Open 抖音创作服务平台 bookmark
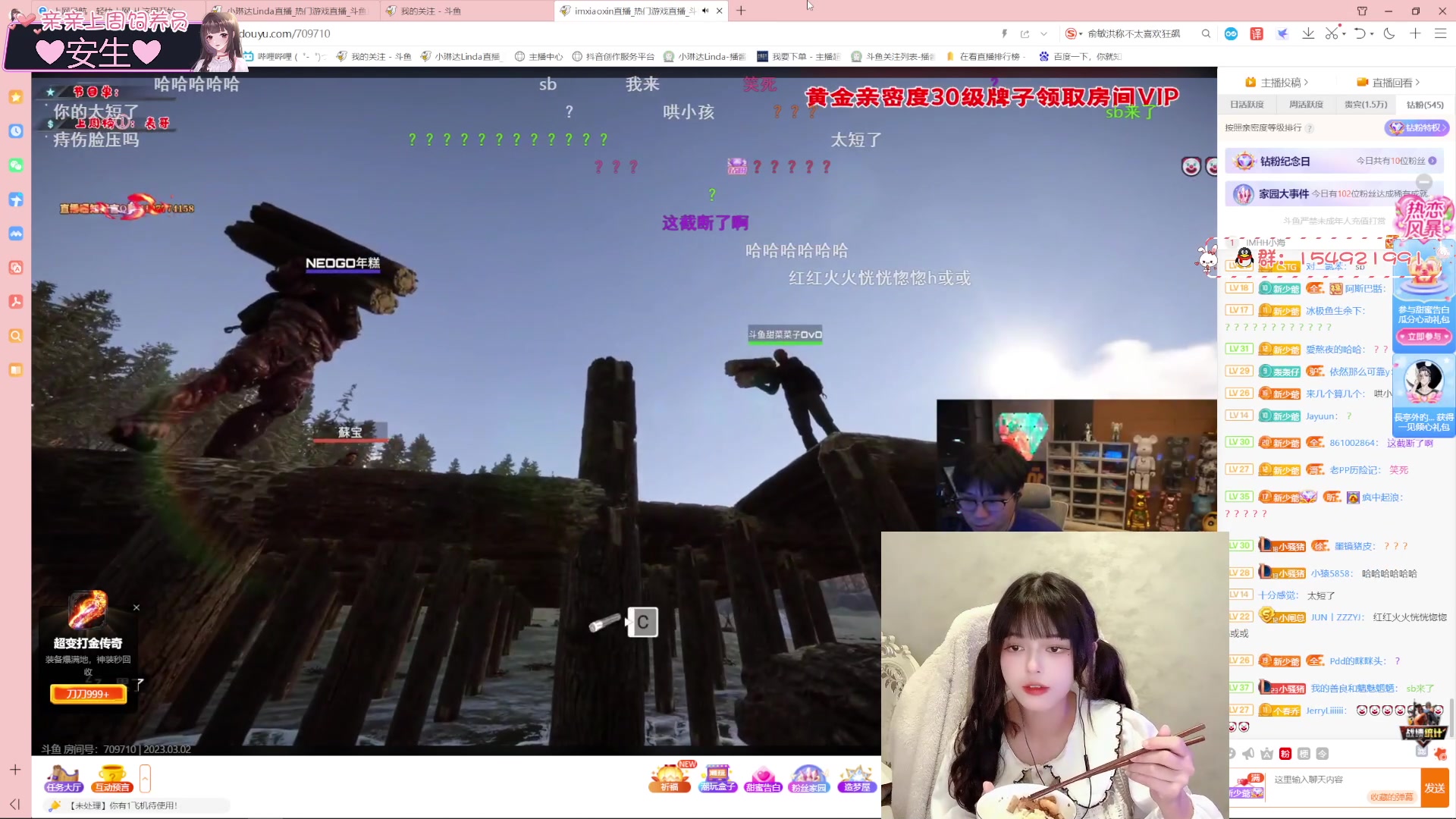This screenshot has width=1456, height=819. click(x=613, y=56)
